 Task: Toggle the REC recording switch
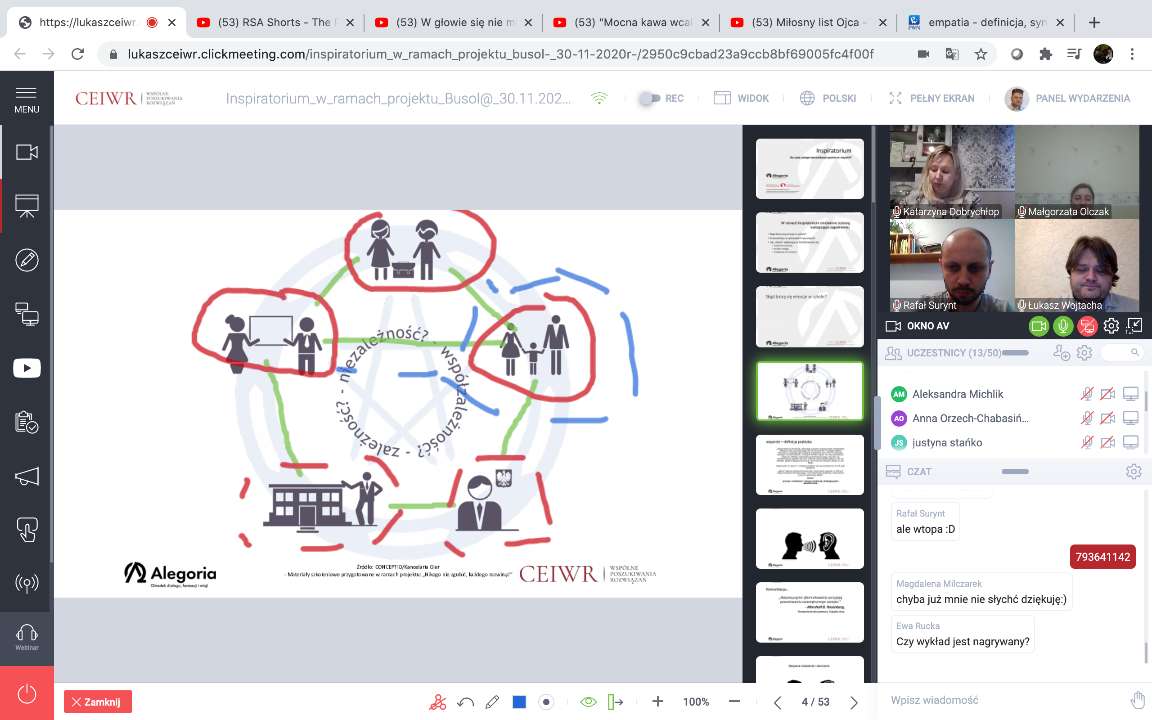click(651, 98)
